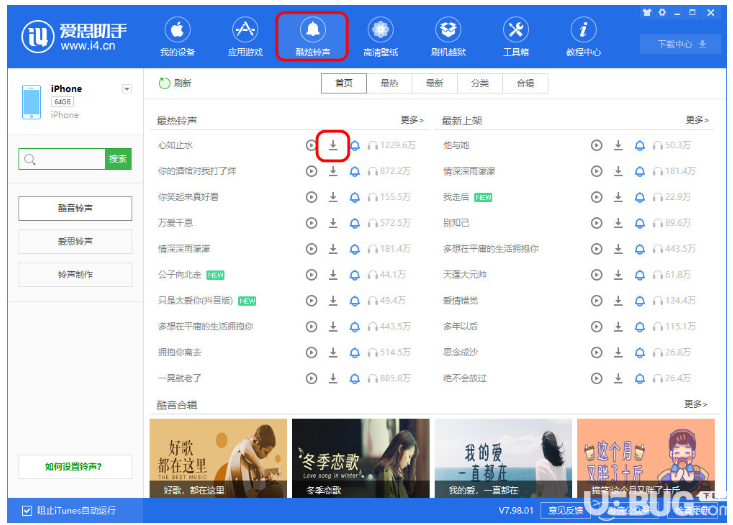Open the 这个月又胖了十斤 album thumbnail
The image size is (733, 525).
tap(646, 458)
